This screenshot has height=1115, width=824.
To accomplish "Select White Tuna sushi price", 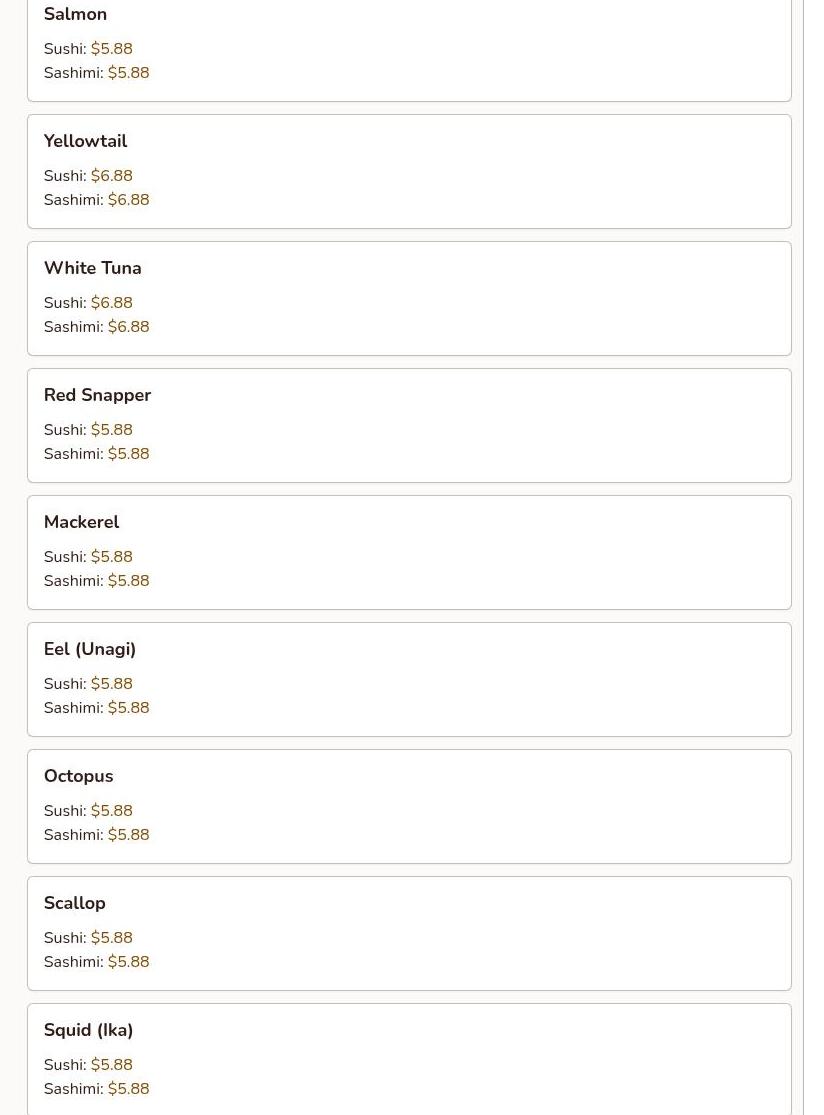I will [112, 303].
